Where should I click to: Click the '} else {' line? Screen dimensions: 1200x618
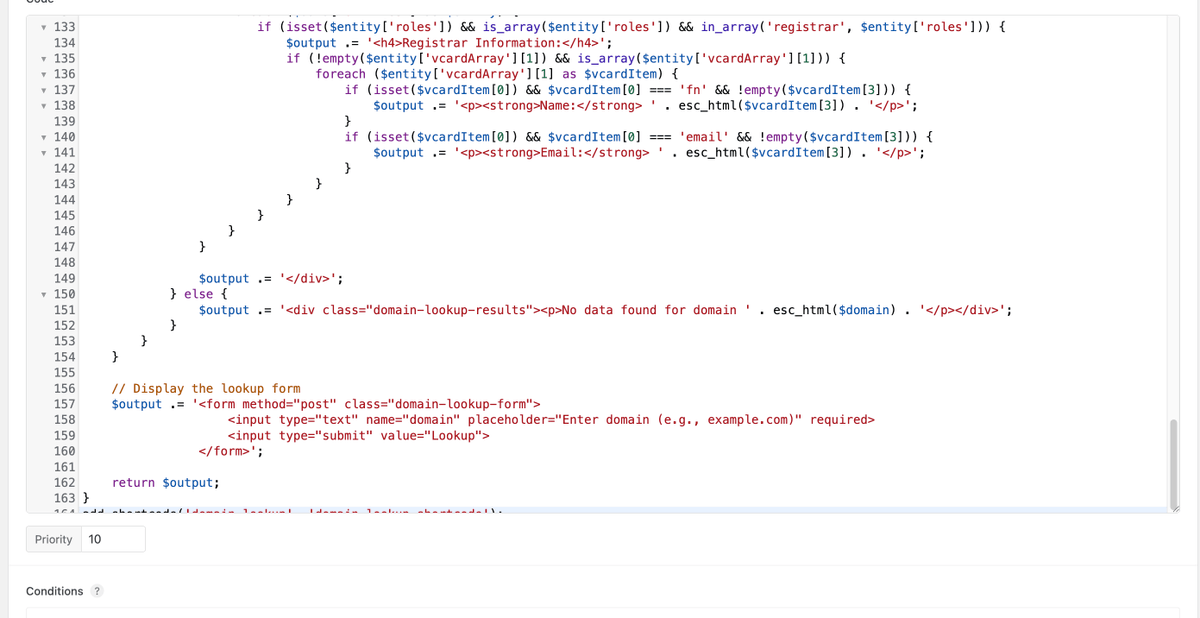click(199, 294)
